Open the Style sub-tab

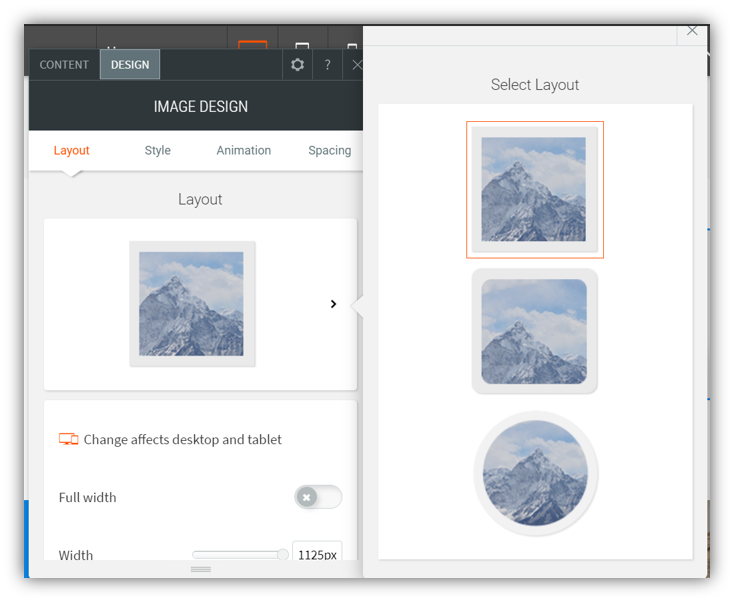coord(157,151)
